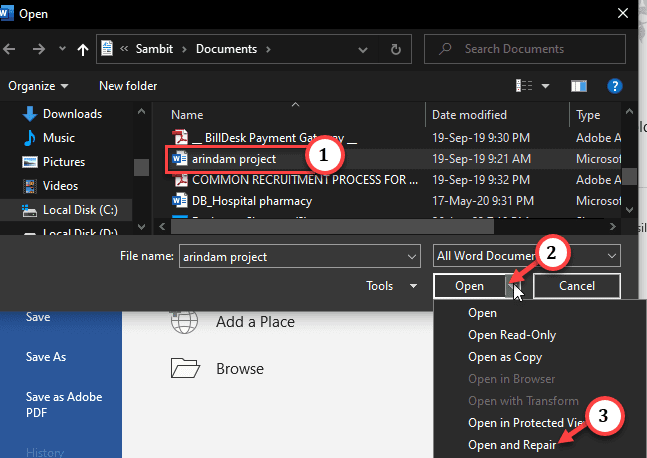
Task: Expand the Tools dropdown
Action: (391, 286)
